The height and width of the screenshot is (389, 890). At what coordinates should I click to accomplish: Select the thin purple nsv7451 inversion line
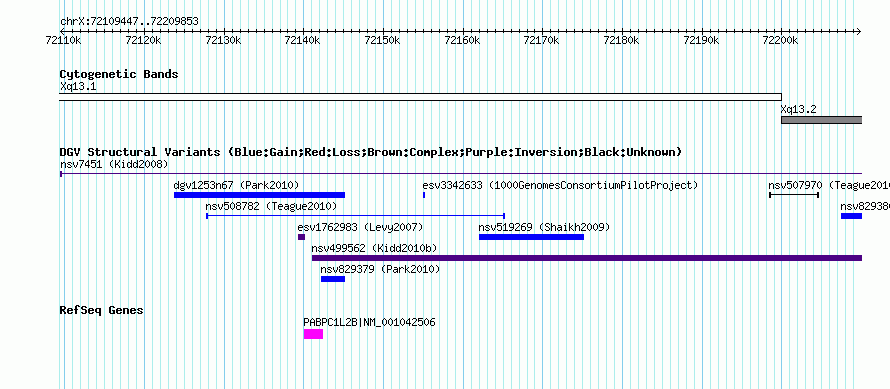click(x=460, y=174)
